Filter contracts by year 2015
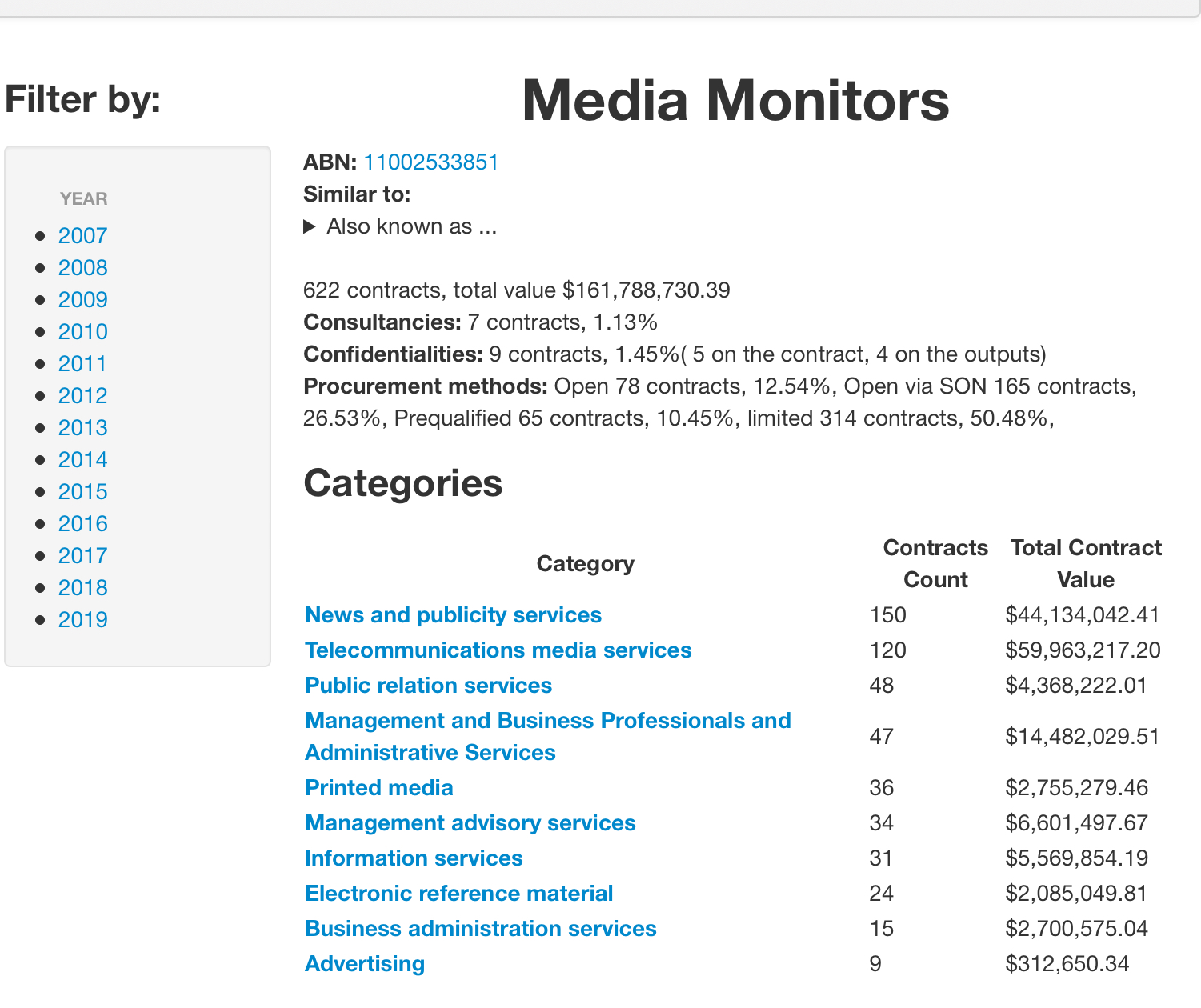This screenshot has height=1008, width=1201. [x=82, y=492]
